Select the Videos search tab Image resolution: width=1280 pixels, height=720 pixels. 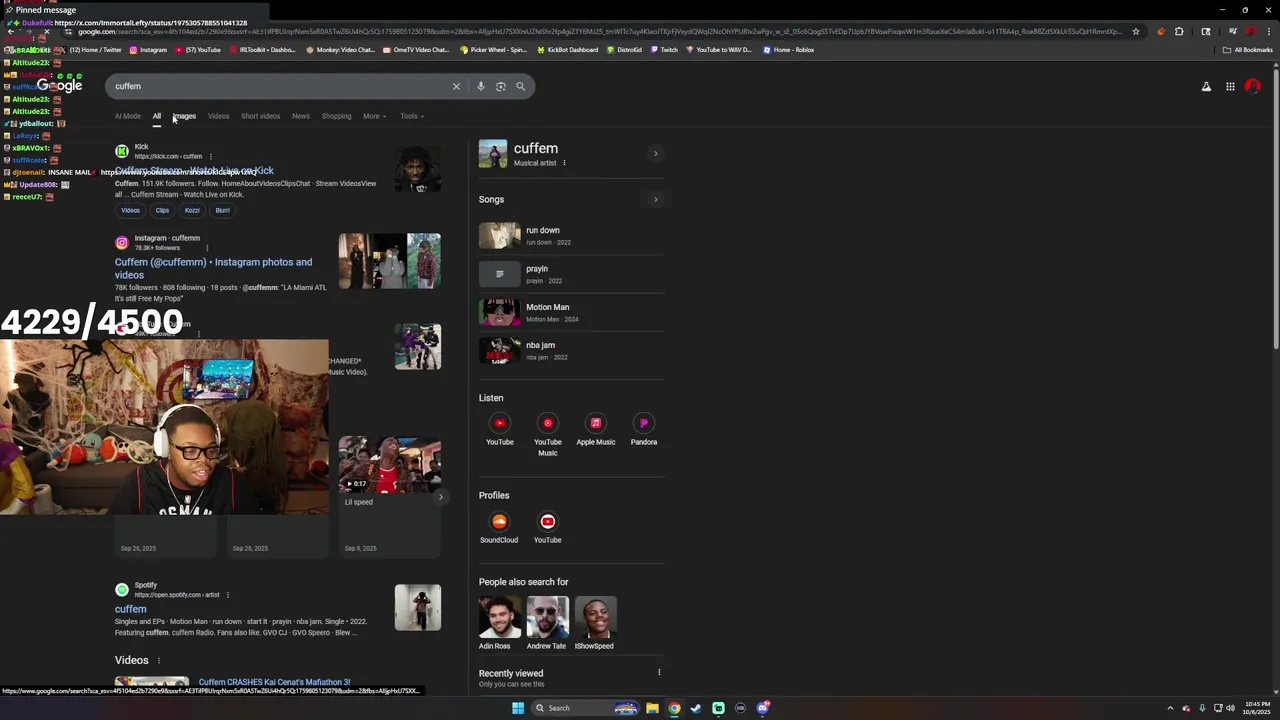(x=218, y=116)
